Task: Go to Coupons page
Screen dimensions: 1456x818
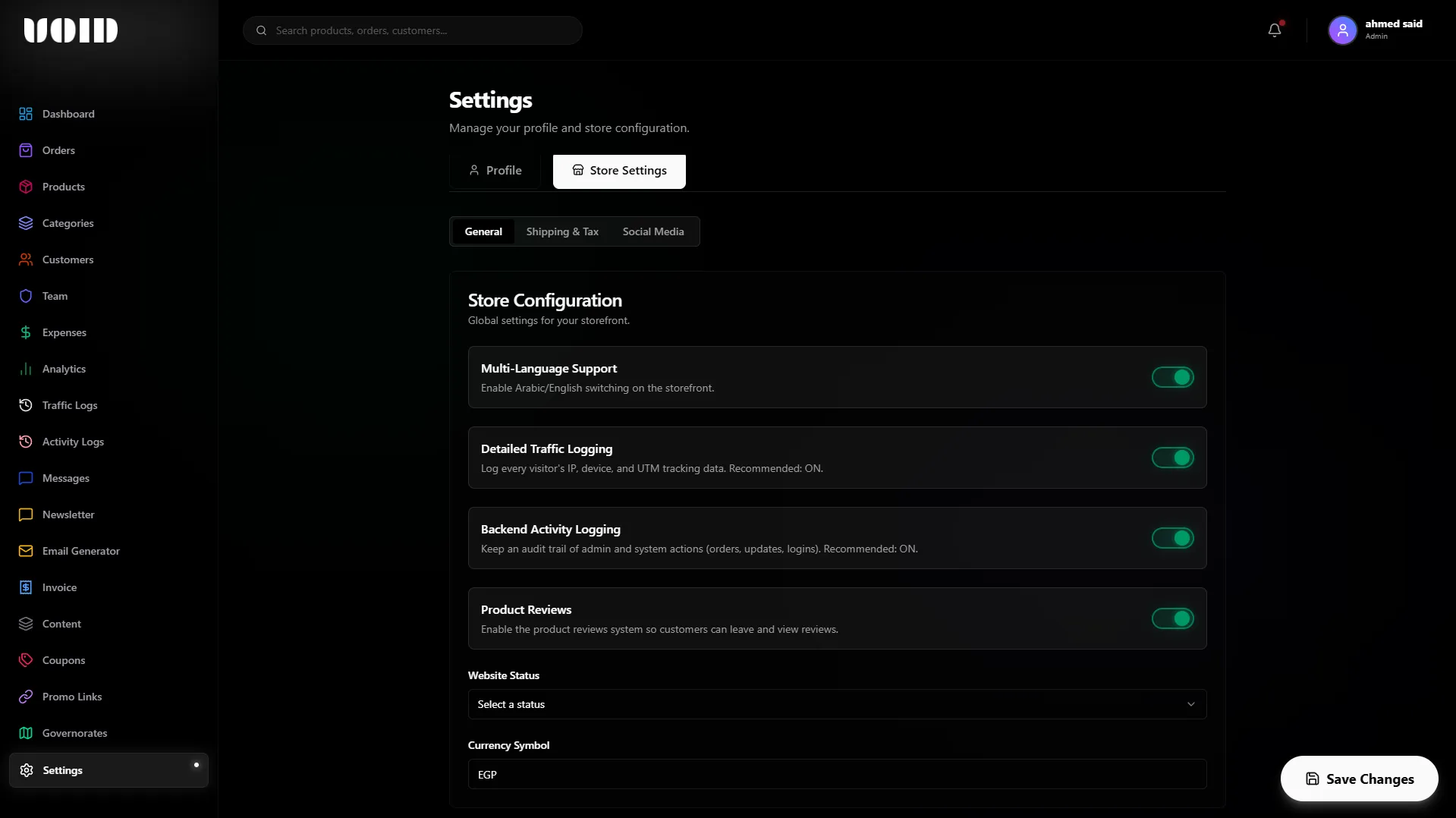Action: pos(108,660)
